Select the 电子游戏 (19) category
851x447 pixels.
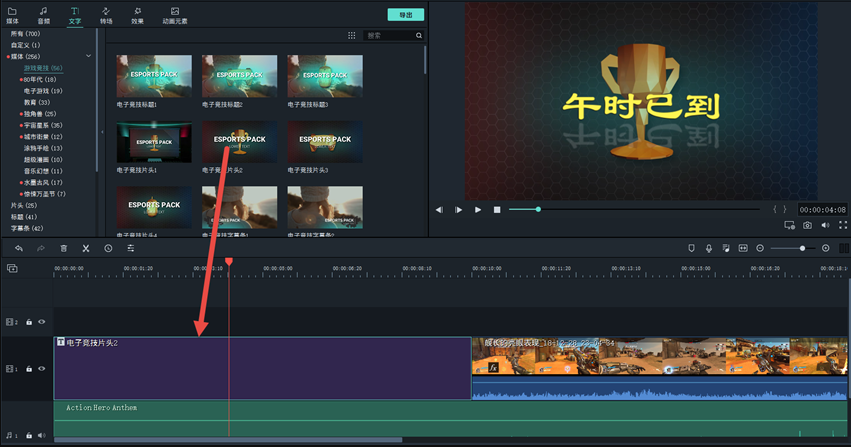43,91
